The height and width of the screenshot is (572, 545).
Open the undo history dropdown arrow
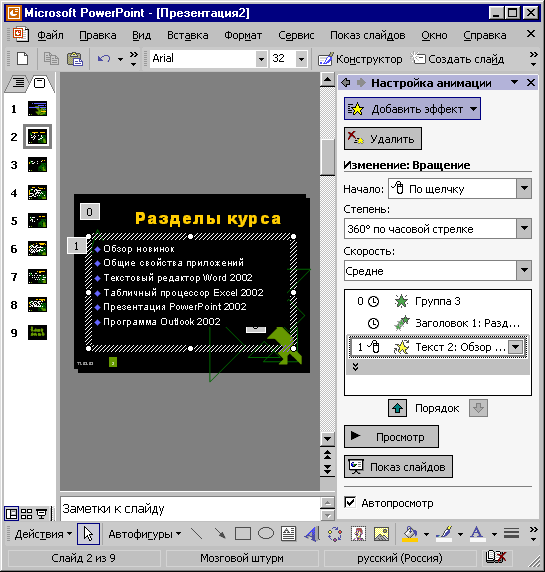[120, 59]
